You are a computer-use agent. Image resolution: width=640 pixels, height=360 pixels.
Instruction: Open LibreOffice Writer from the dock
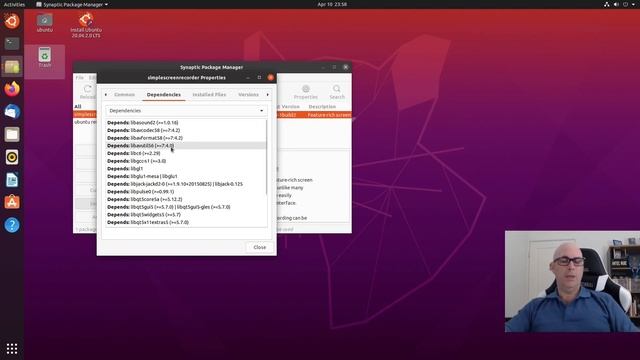click(x=12, y=180)
